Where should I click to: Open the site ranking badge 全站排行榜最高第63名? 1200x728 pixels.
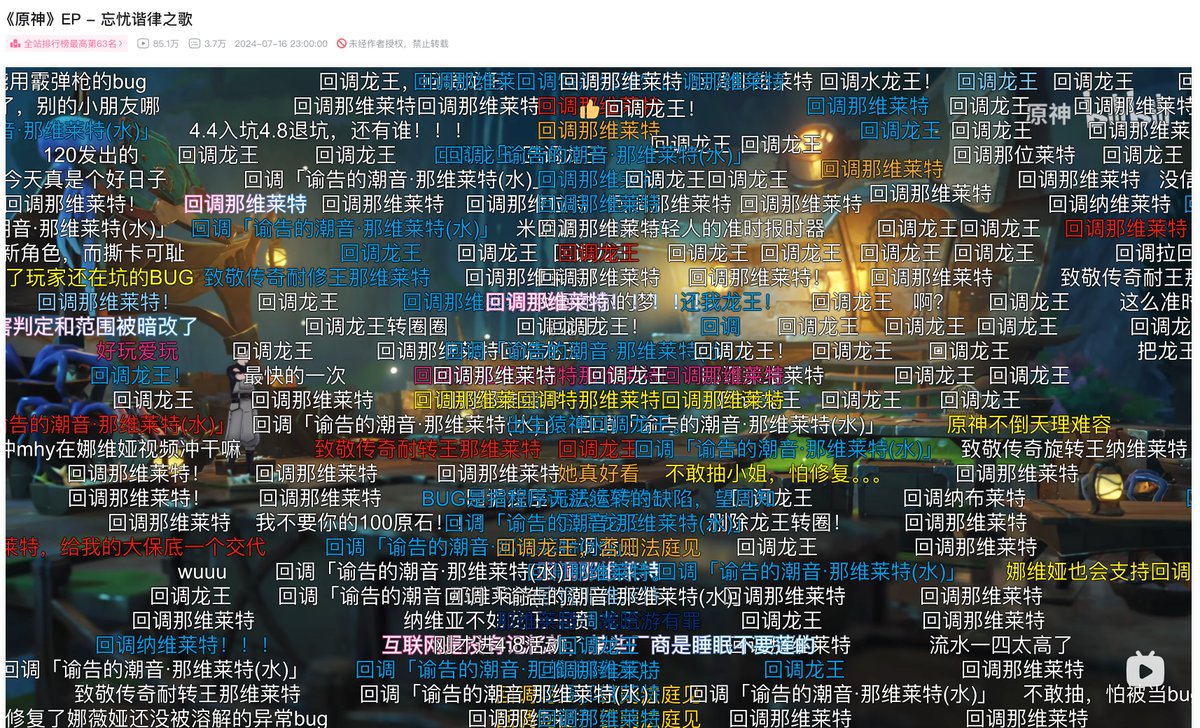68,44
